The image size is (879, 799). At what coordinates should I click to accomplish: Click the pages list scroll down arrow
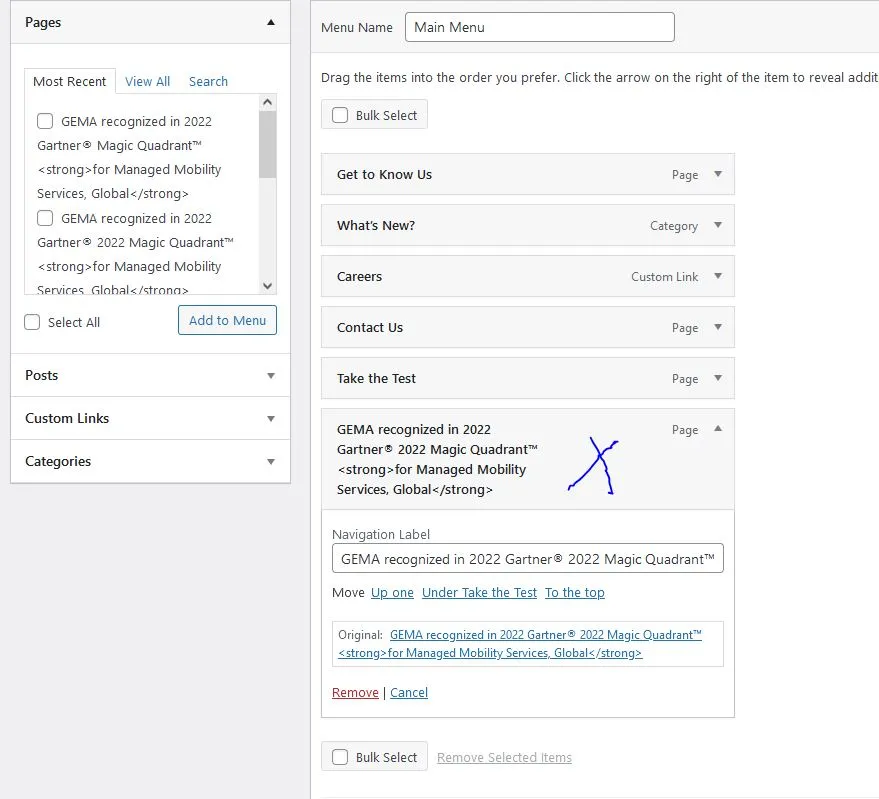(x=267, y=286)
